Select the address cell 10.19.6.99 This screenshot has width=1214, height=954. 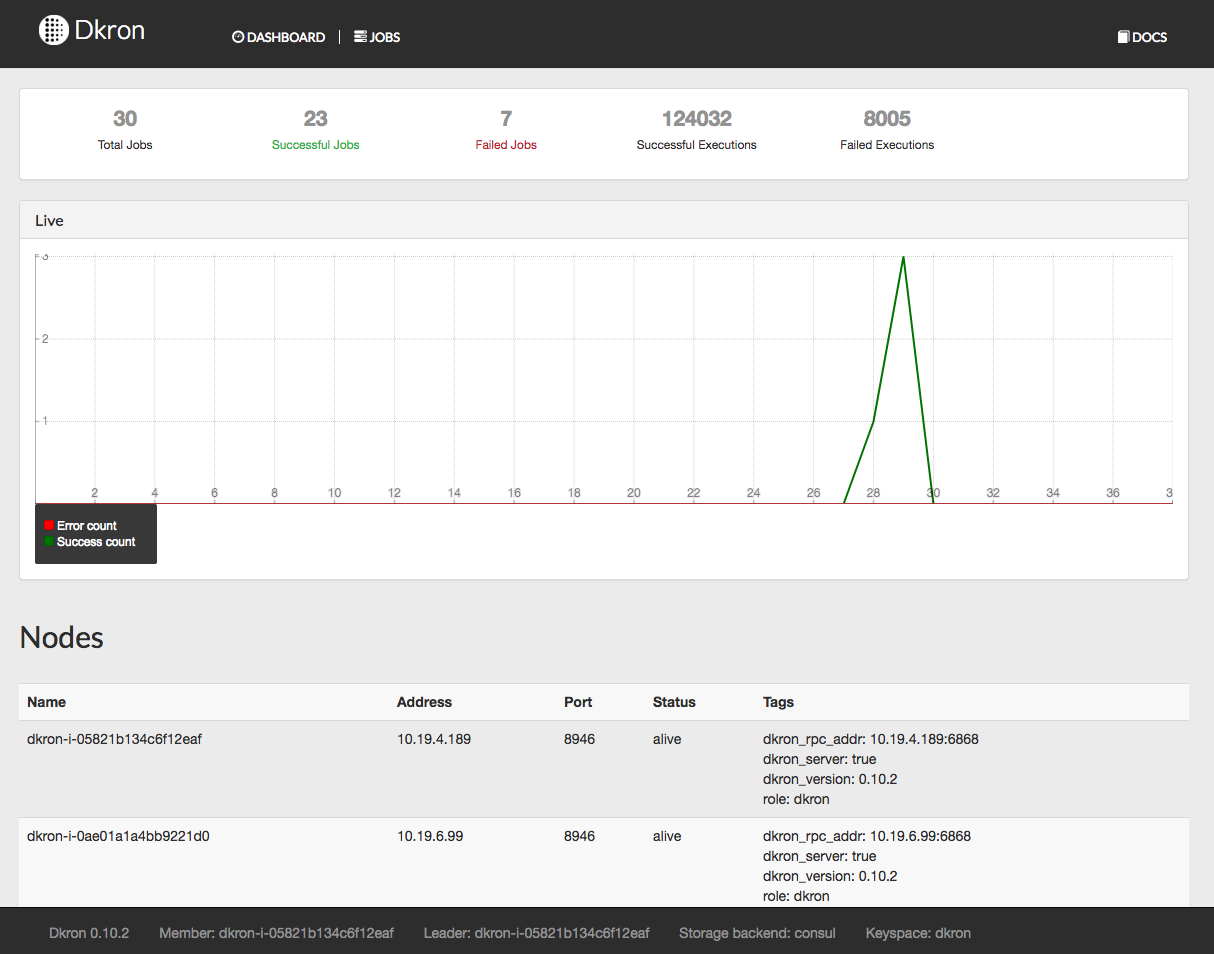click(430, 836)
